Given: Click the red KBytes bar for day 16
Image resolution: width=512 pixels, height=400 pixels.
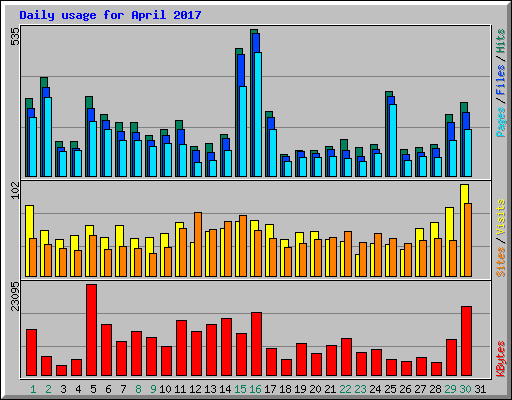Looking at the screenshot, I should (x=257, y=344).
